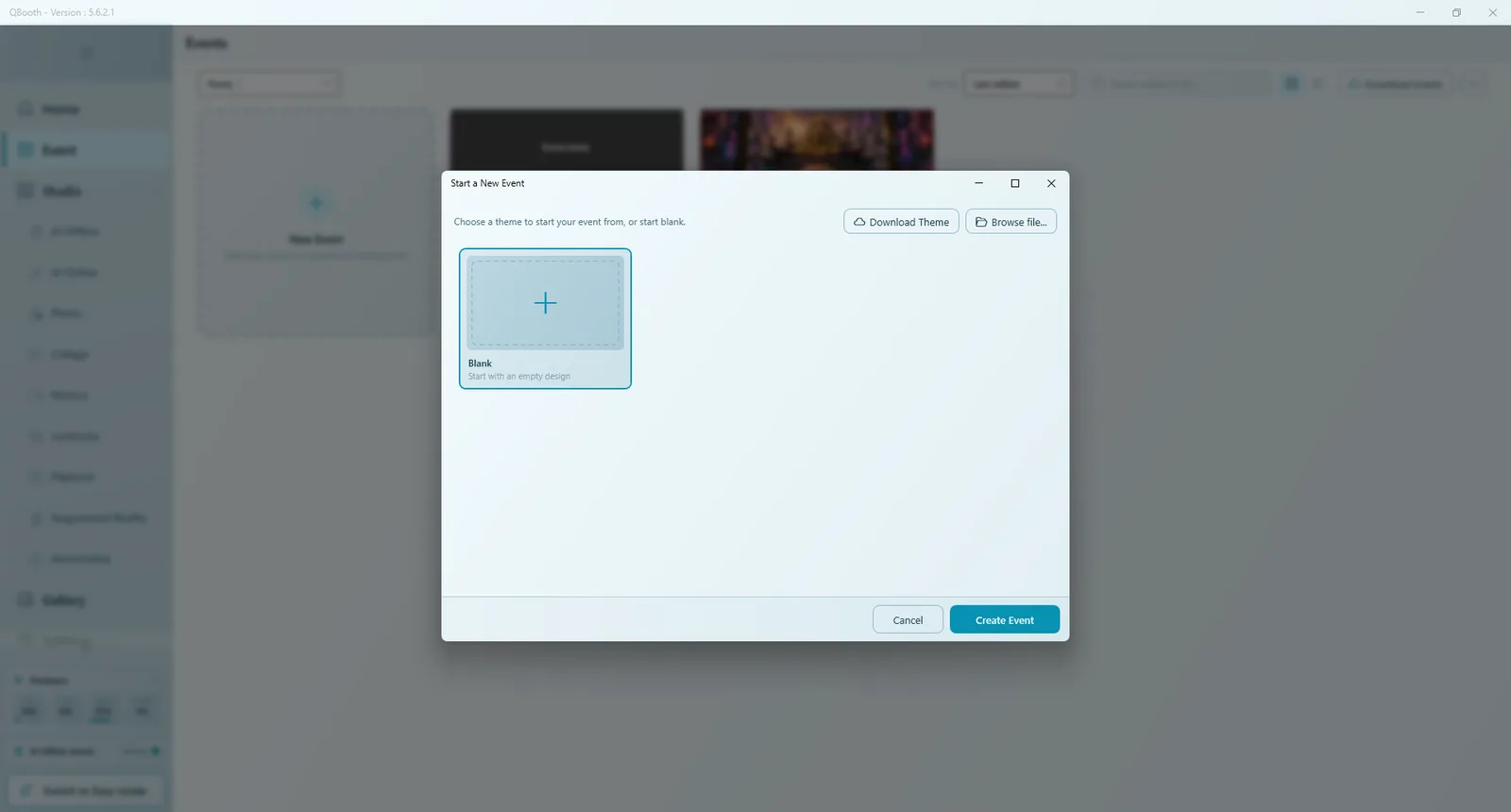Image resolution: width=1511 pixels, height=812 pixels.
Task: Minimize the Start a New Event dialog
Action: [x=979, y=183]
